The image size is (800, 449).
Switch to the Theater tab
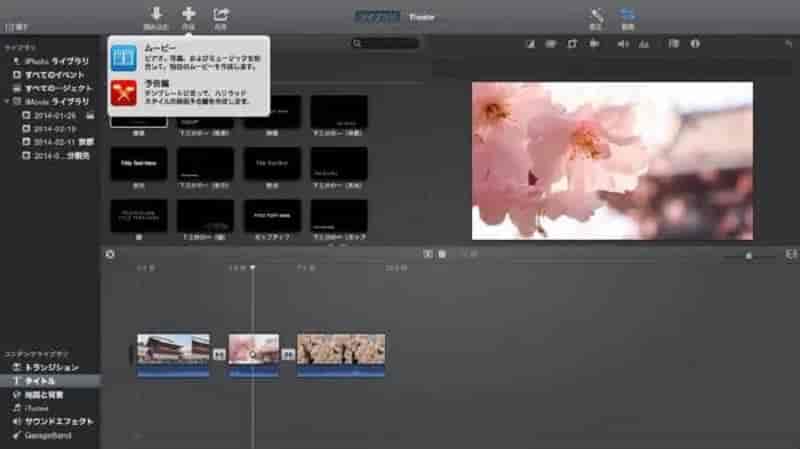pos(421,17)
